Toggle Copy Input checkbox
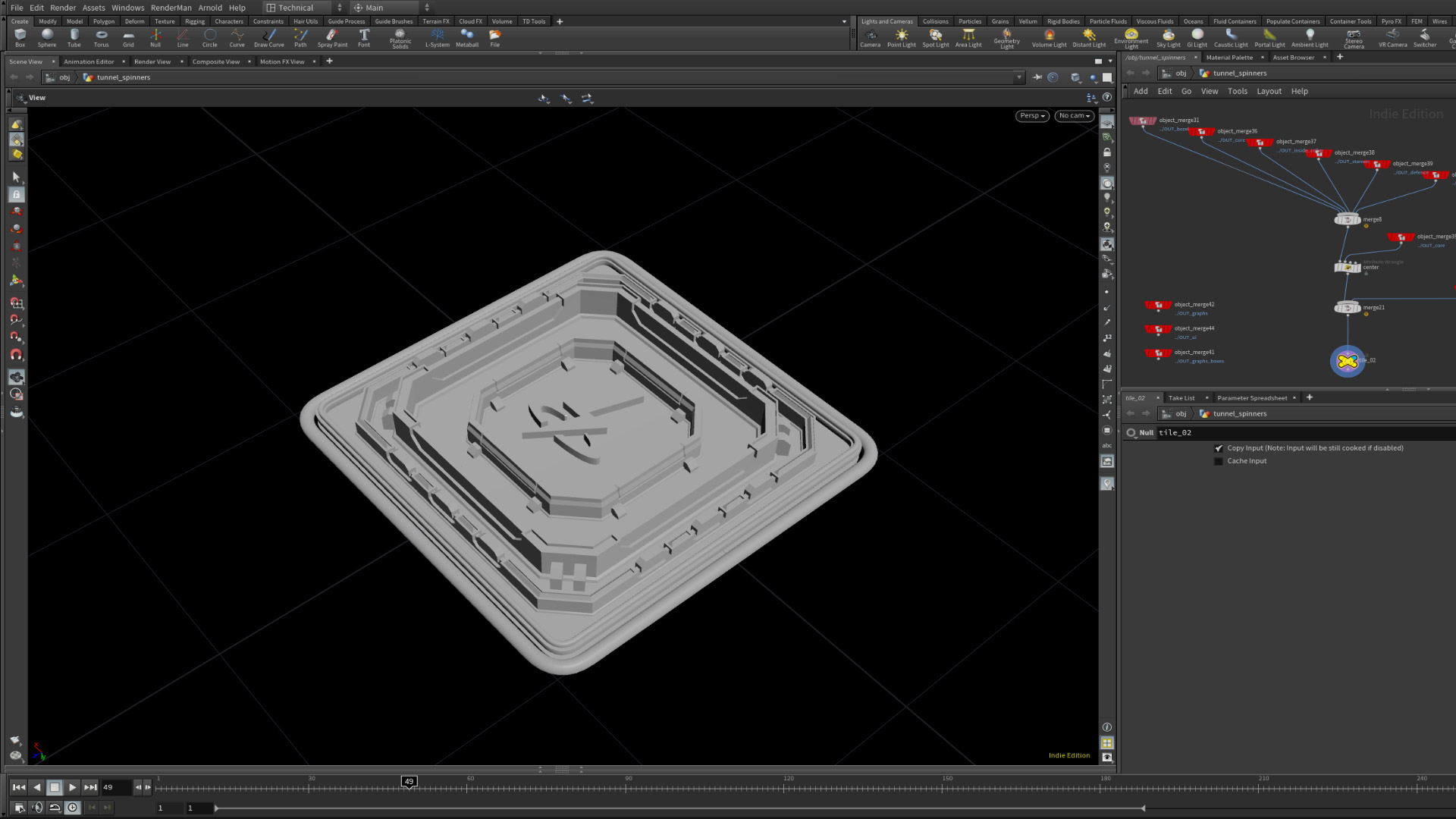The height and width of the screenshot is (819, 1456). point(1219,448)
